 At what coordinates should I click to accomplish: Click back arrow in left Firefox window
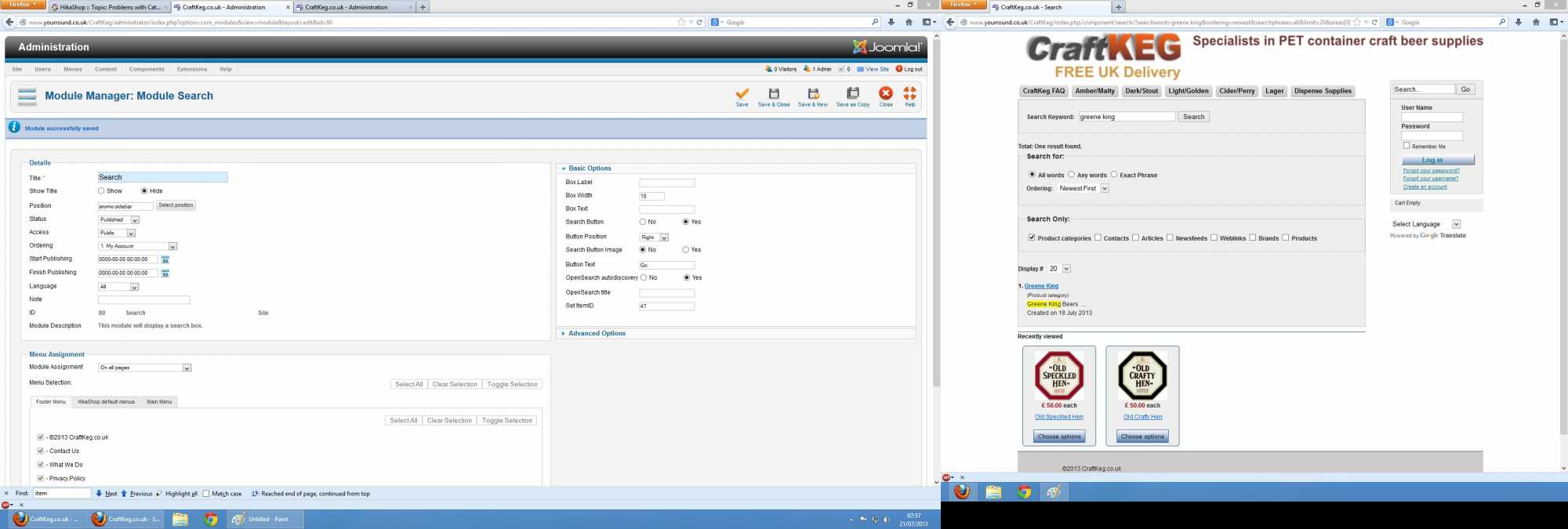pyautogui.click(x=9, y=22)
